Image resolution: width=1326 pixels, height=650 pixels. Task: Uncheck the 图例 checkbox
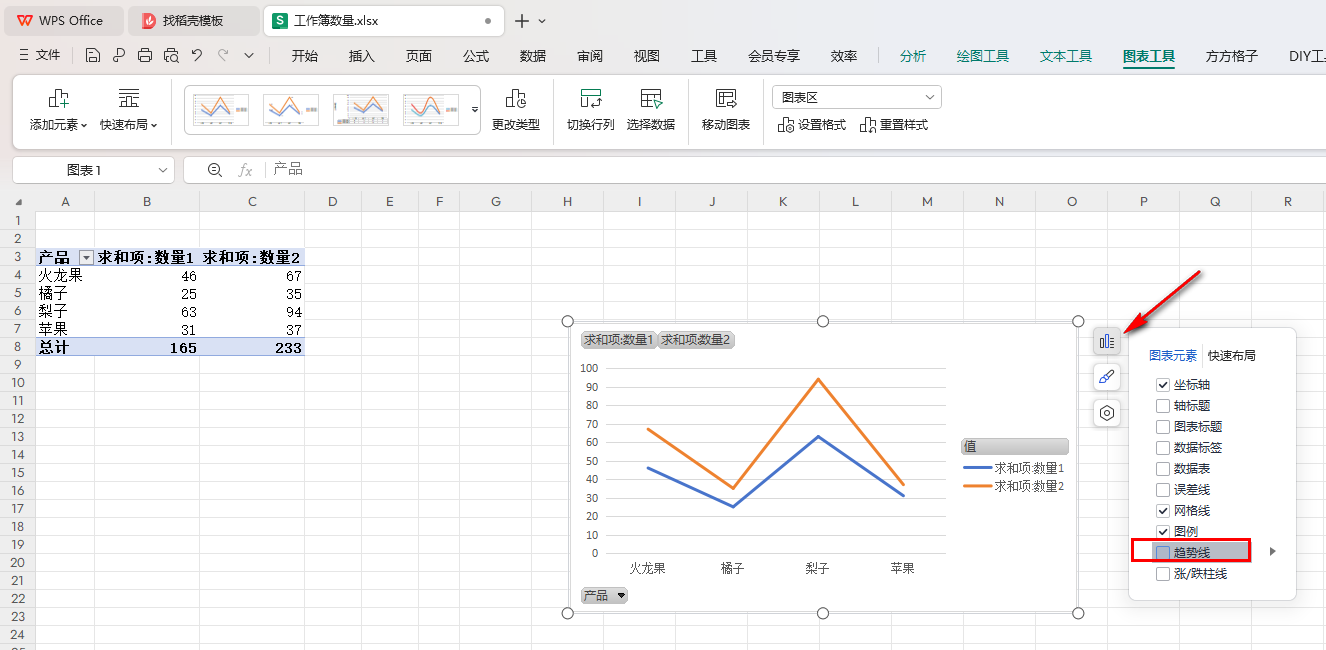point(1163,532)
